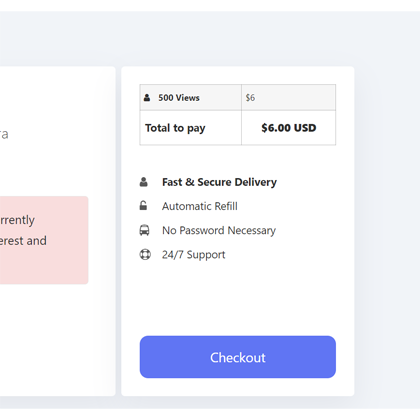Select the 500 Views label
The height and width of the screenshot is (420, 420).
[179, 98]
